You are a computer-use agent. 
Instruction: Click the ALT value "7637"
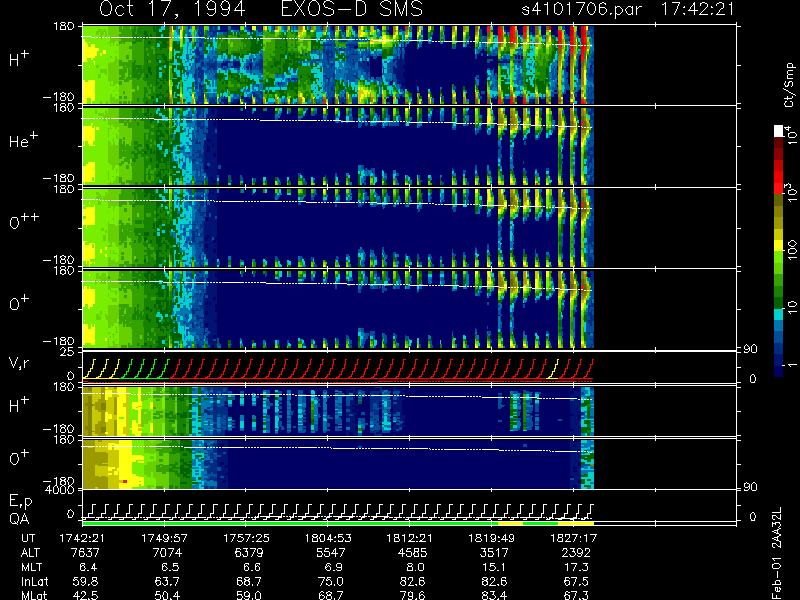click(86, 553)
